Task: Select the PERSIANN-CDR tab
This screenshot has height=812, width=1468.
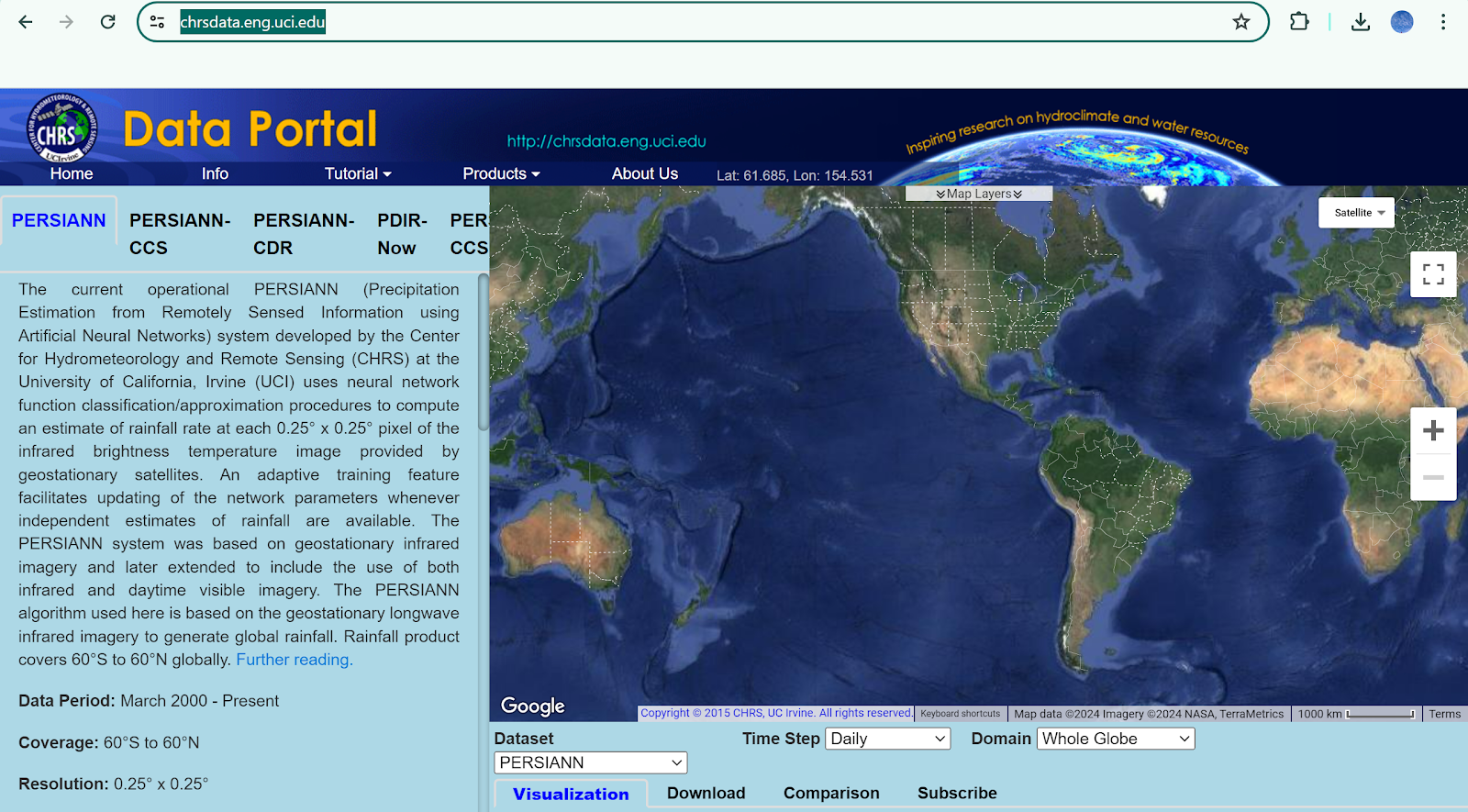Action: 304,234
